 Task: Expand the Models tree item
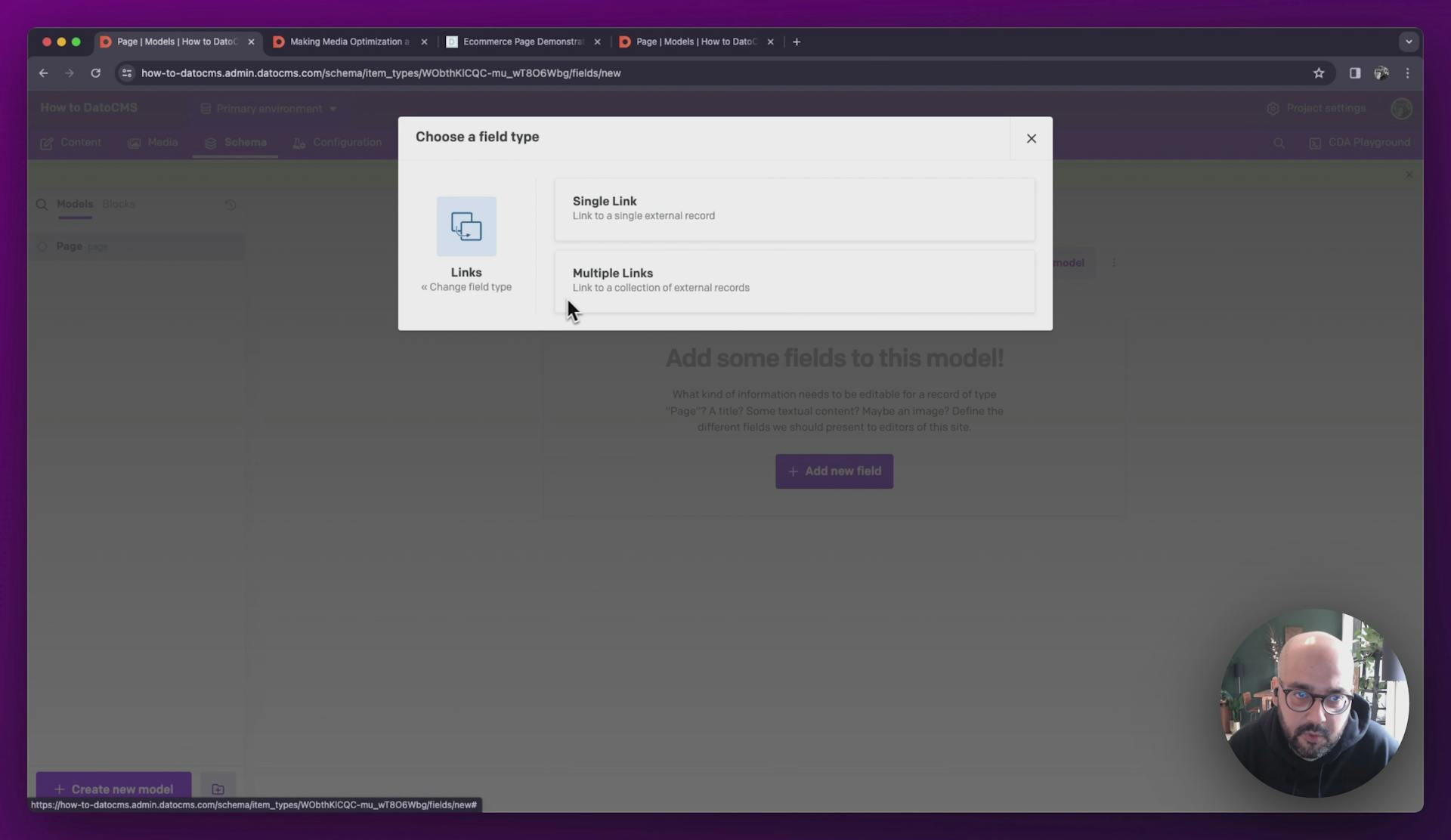(75, 203)
